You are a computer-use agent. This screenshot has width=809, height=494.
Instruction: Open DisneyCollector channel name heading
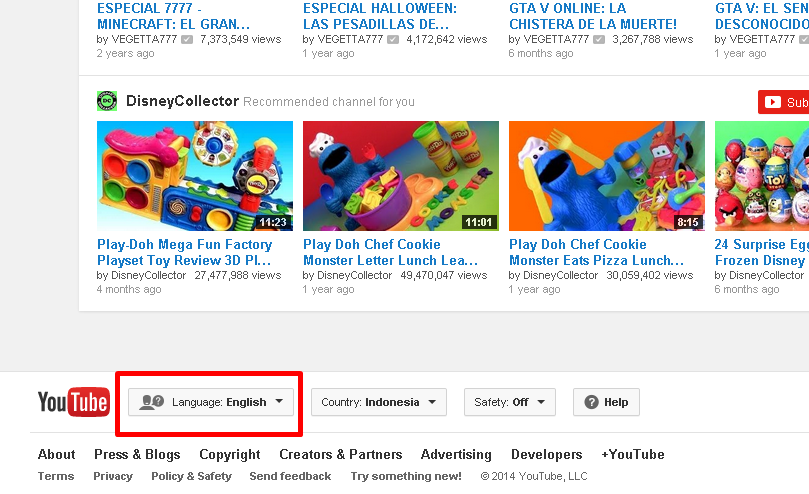(x=182, y=101)
